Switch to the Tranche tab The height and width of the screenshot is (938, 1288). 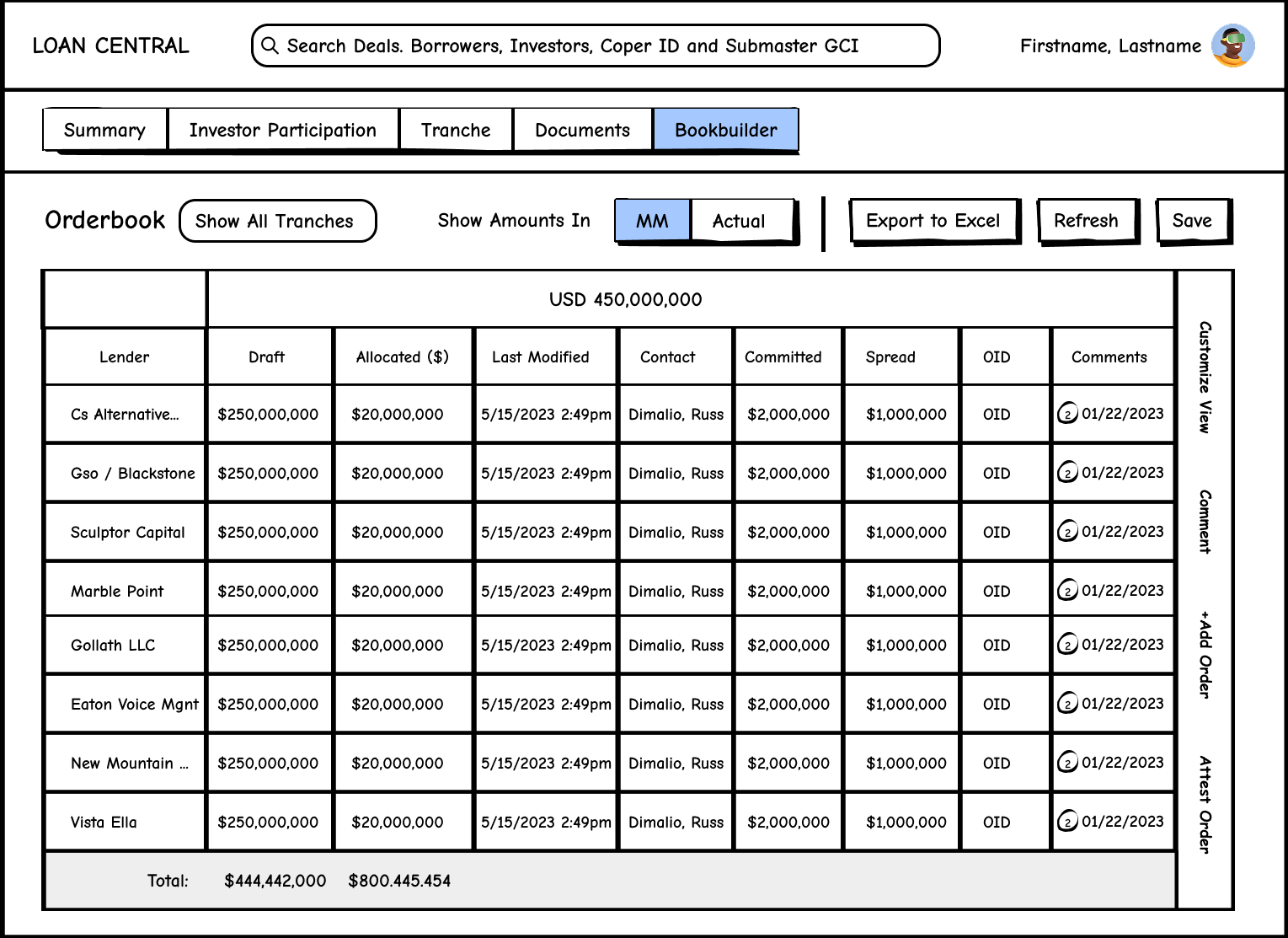[456, 130]
